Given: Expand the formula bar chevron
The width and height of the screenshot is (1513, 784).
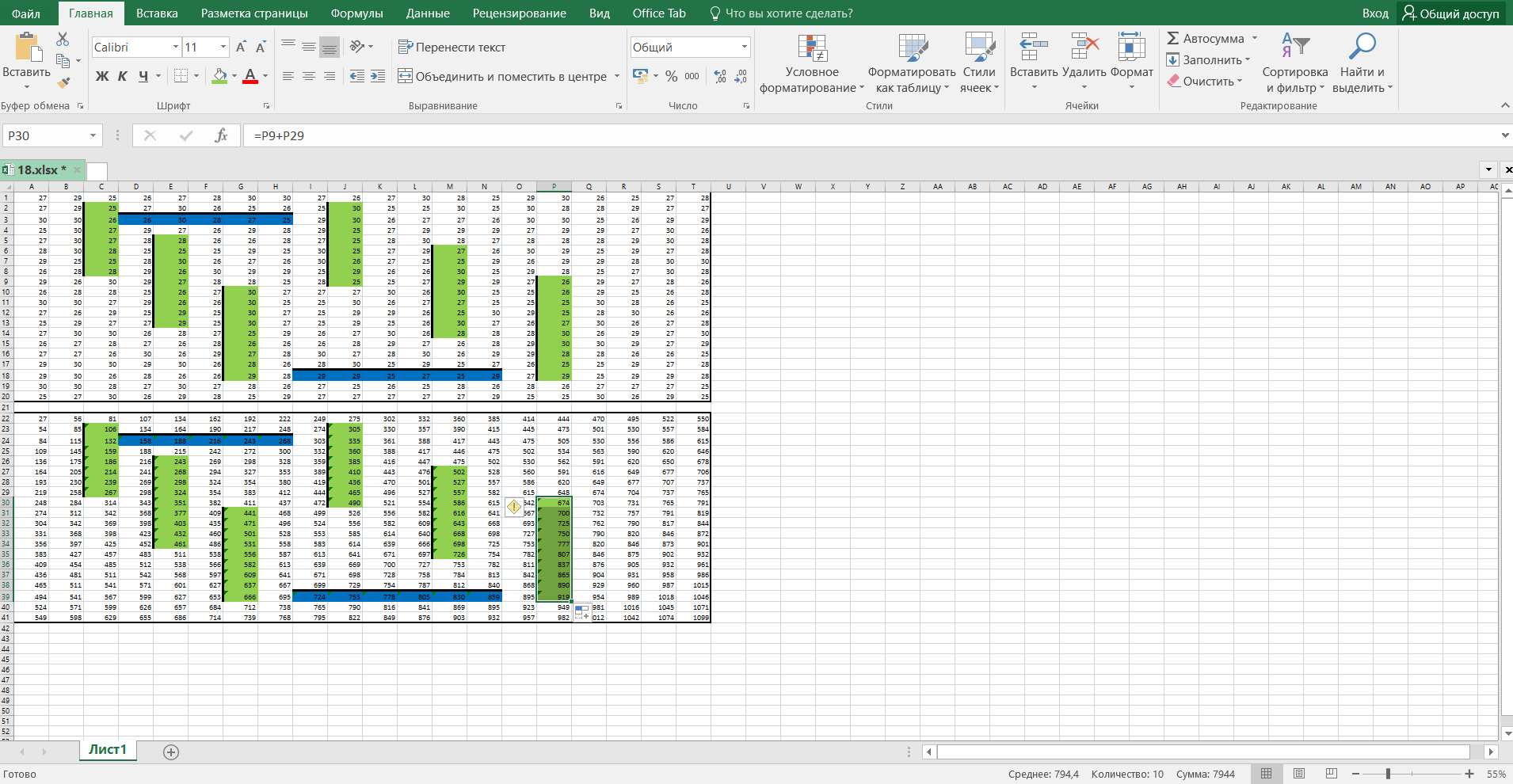Looking at the screenshot, I should click(1505, 135).
